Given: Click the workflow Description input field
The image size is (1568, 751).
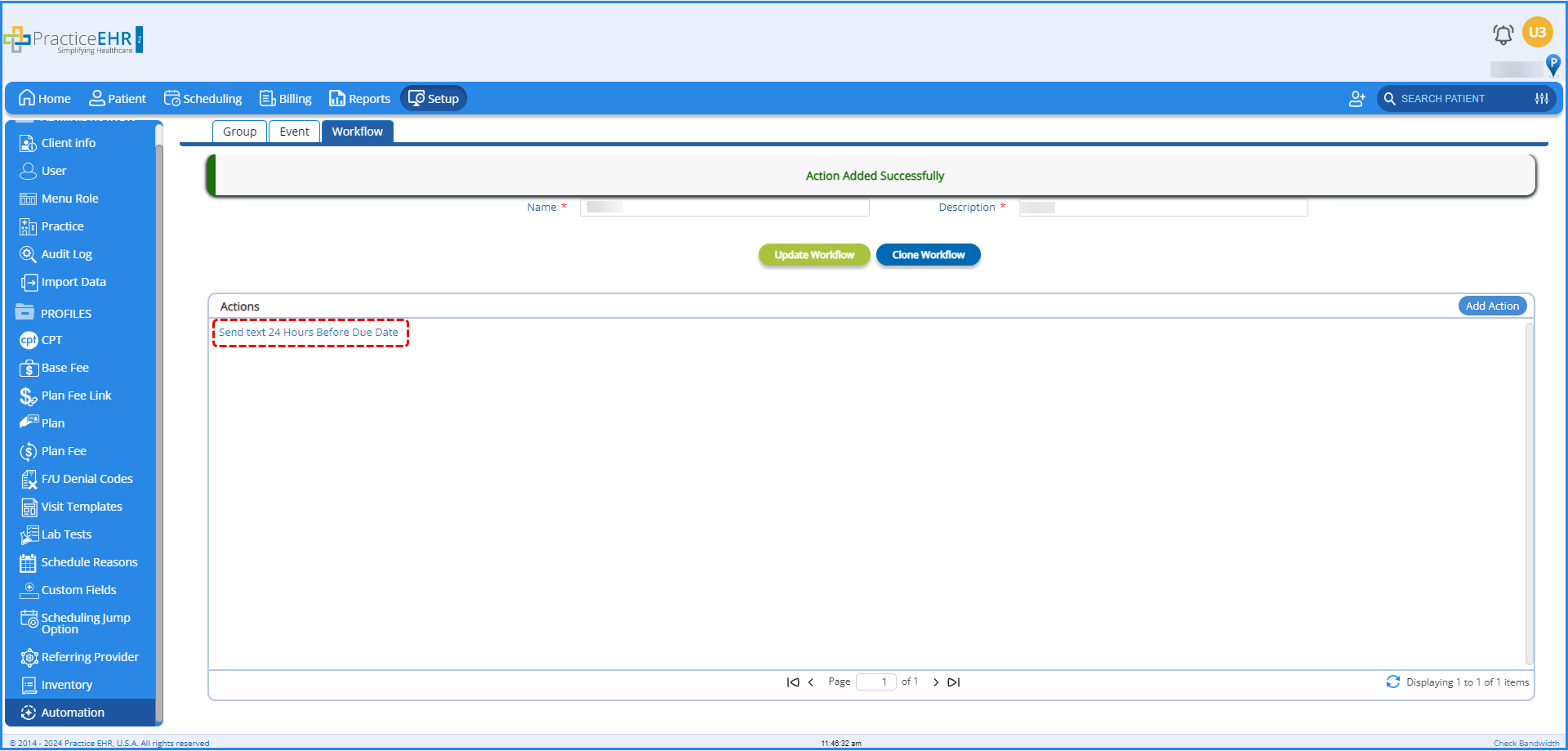Looking at the screenshot, I should click(1163, 208).
